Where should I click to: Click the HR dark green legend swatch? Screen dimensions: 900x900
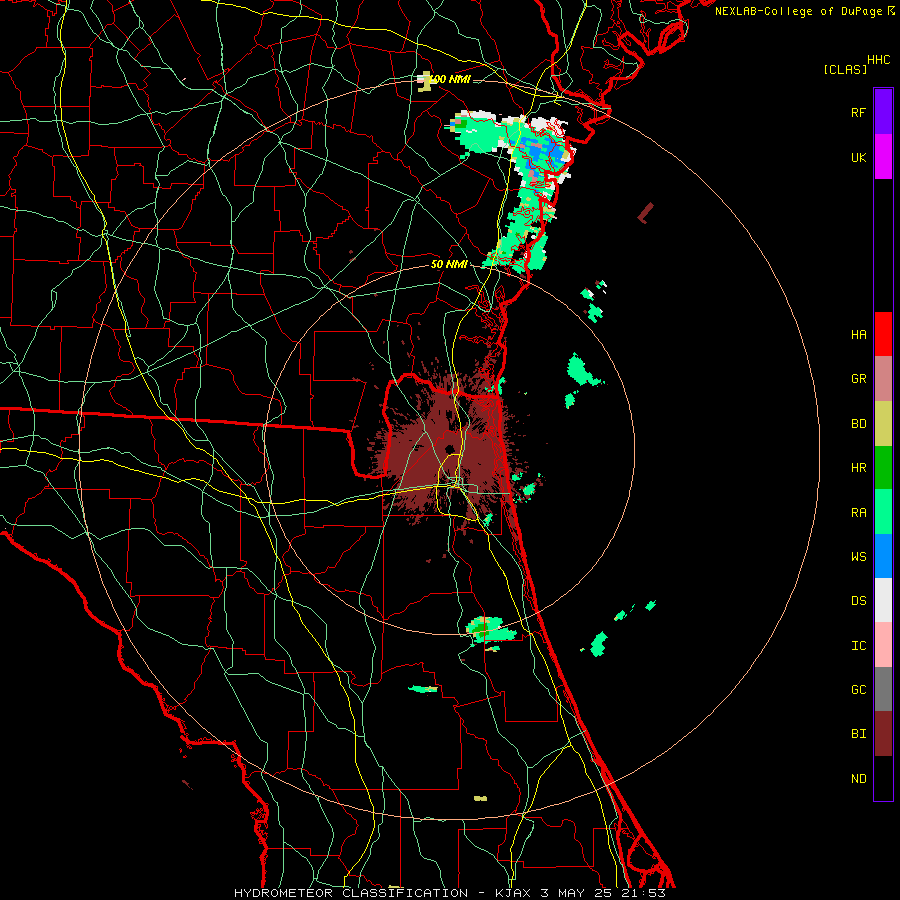click(x=883, y=468)
